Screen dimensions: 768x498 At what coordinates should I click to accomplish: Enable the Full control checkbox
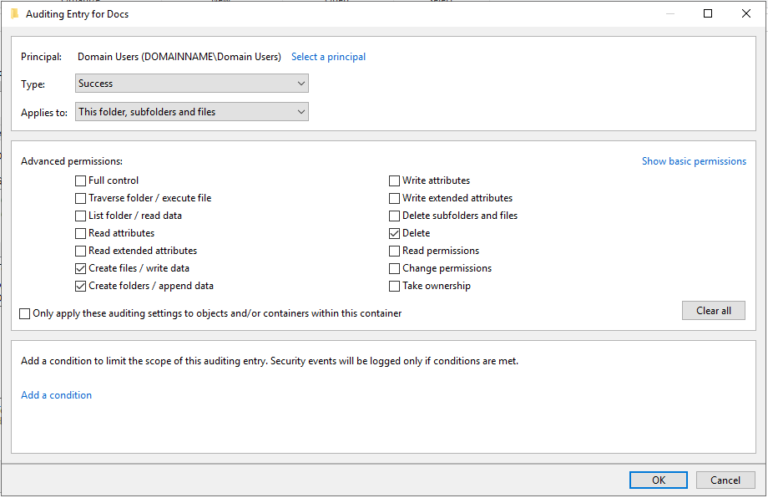pyautogui.click(x=80, y=181)
